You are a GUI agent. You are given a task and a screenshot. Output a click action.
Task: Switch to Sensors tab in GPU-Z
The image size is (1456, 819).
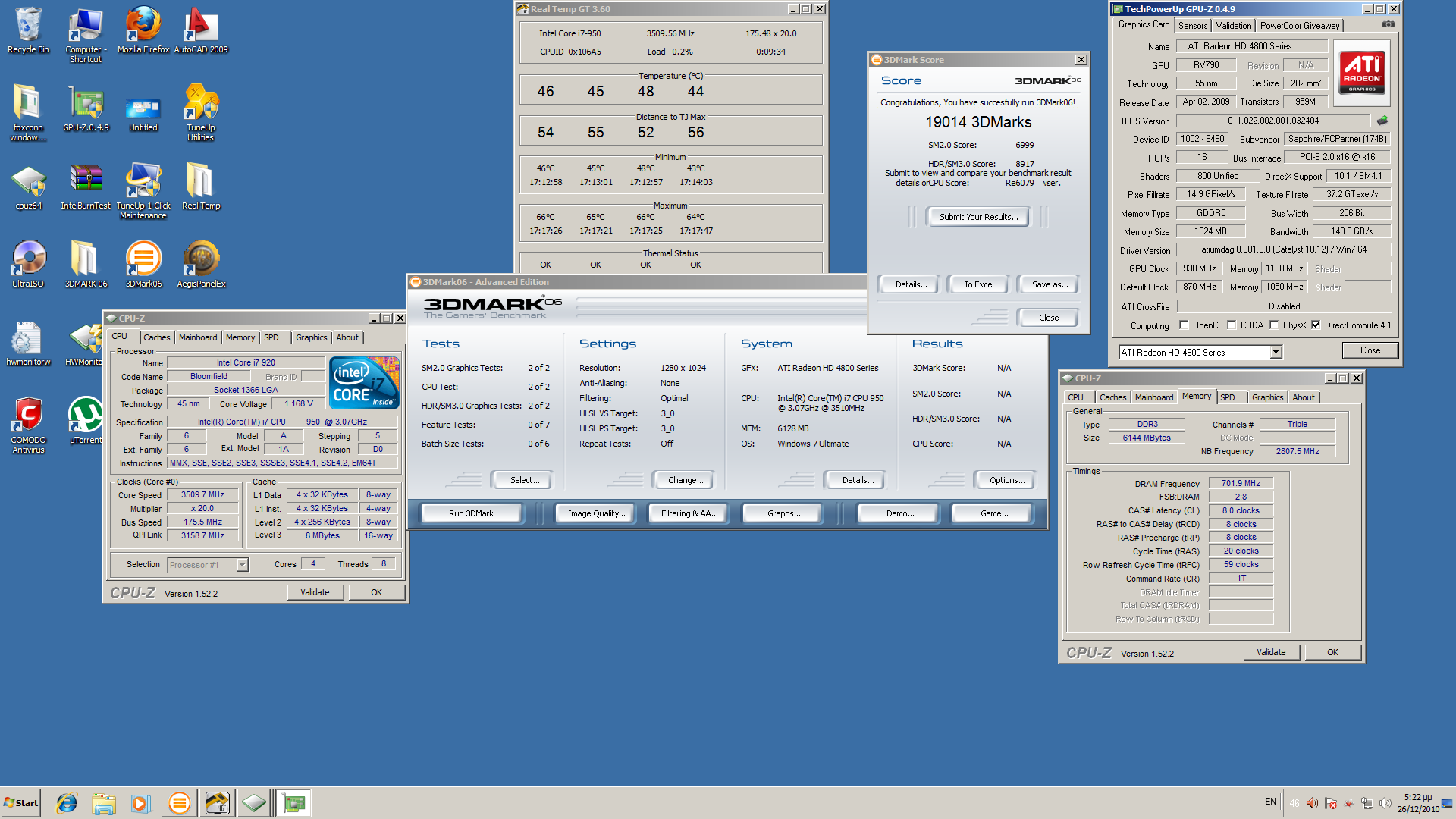click(x=1192, y=25)
